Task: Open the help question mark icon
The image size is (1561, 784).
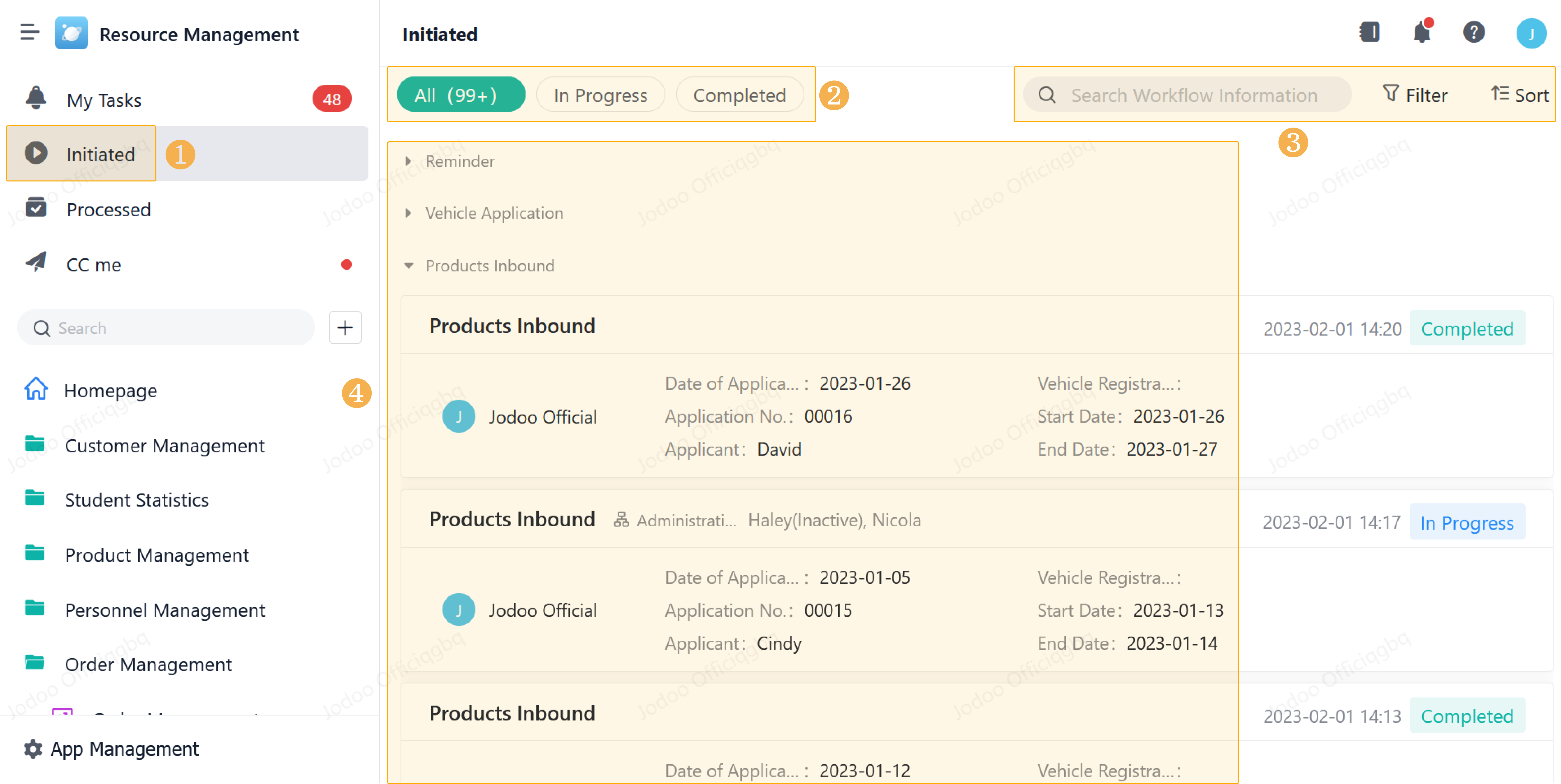Action: (1474, 32)
